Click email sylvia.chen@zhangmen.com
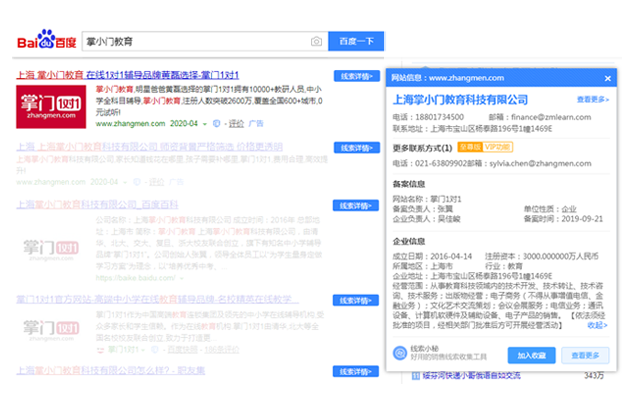The width and height of the screenshot is (638, 418). point(540,164)
